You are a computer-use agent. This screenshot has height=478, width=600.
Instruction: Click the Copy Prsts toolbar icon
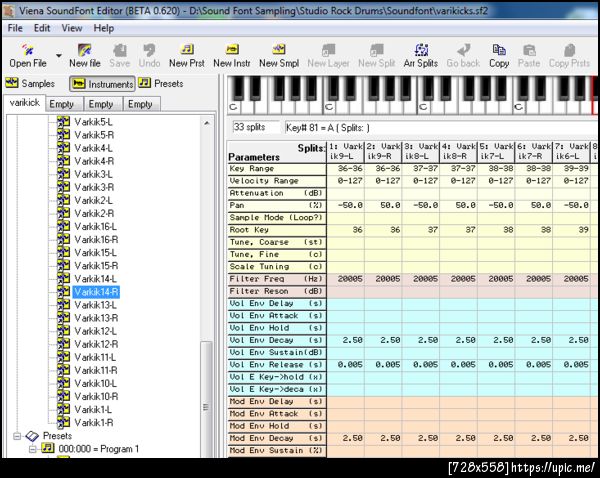[x=569, y=55]
